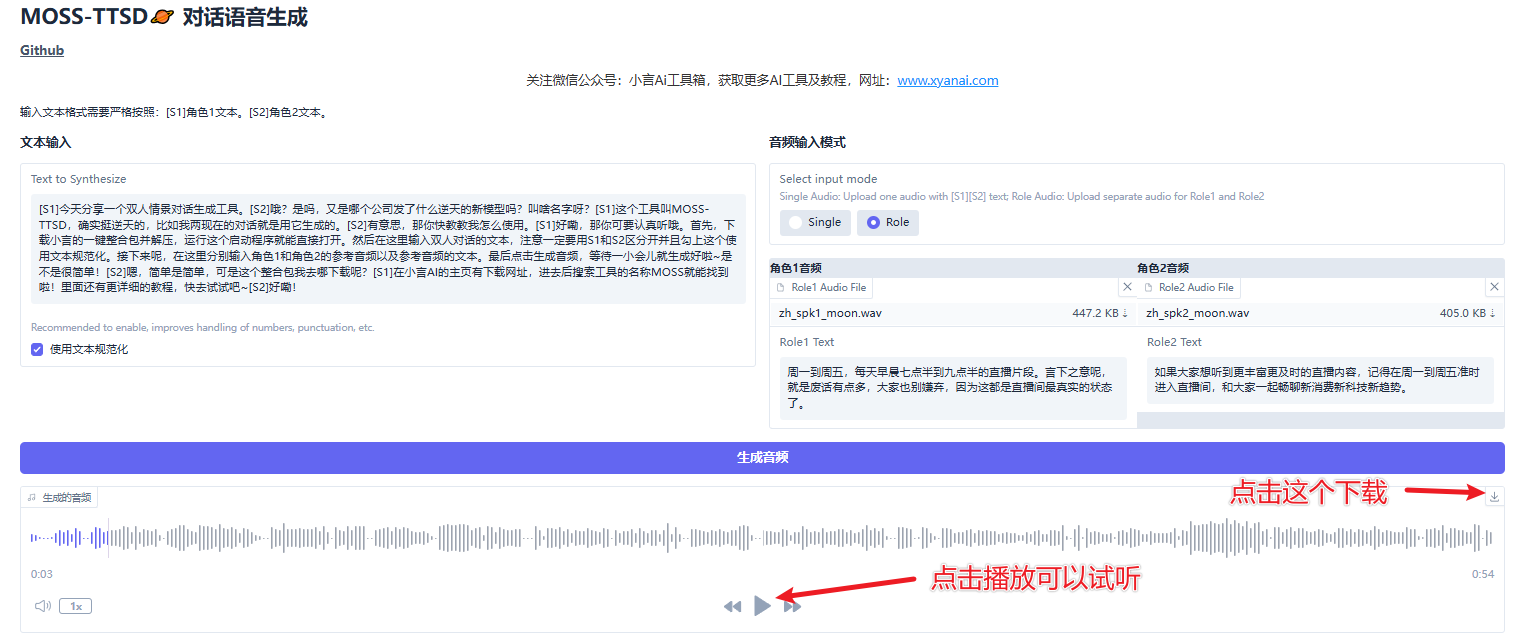The width and height of the screenshot is (1526, 639).
Task: Open the Github link
Action: coord(42,50)
